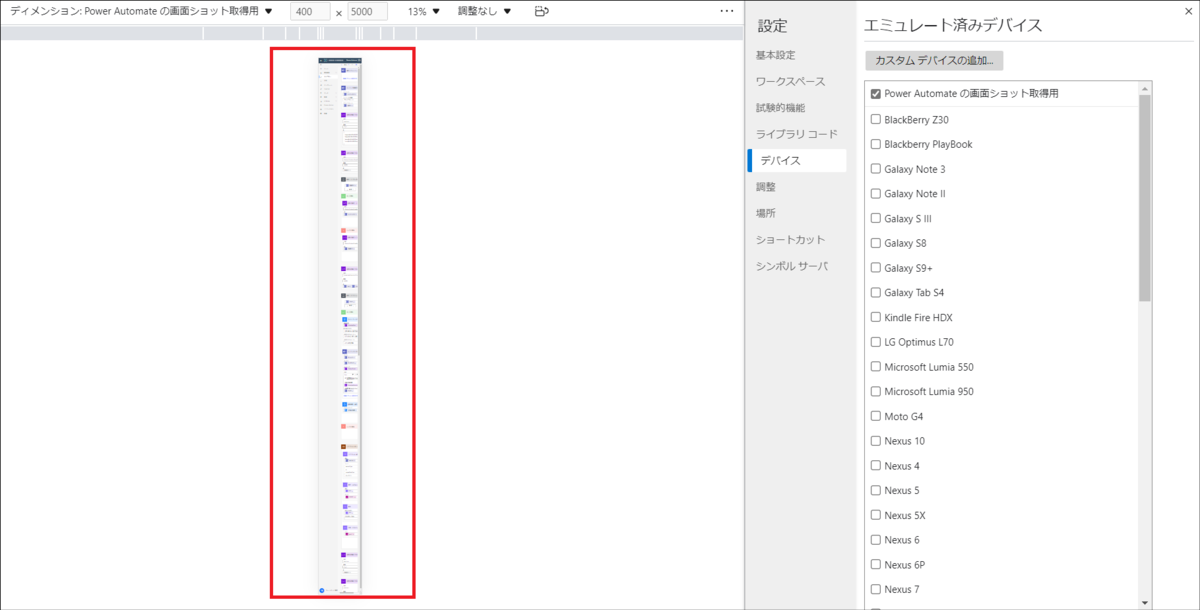
Task: Enable the Galaxy Note II checkbox
Action: [x=876, y=193]
